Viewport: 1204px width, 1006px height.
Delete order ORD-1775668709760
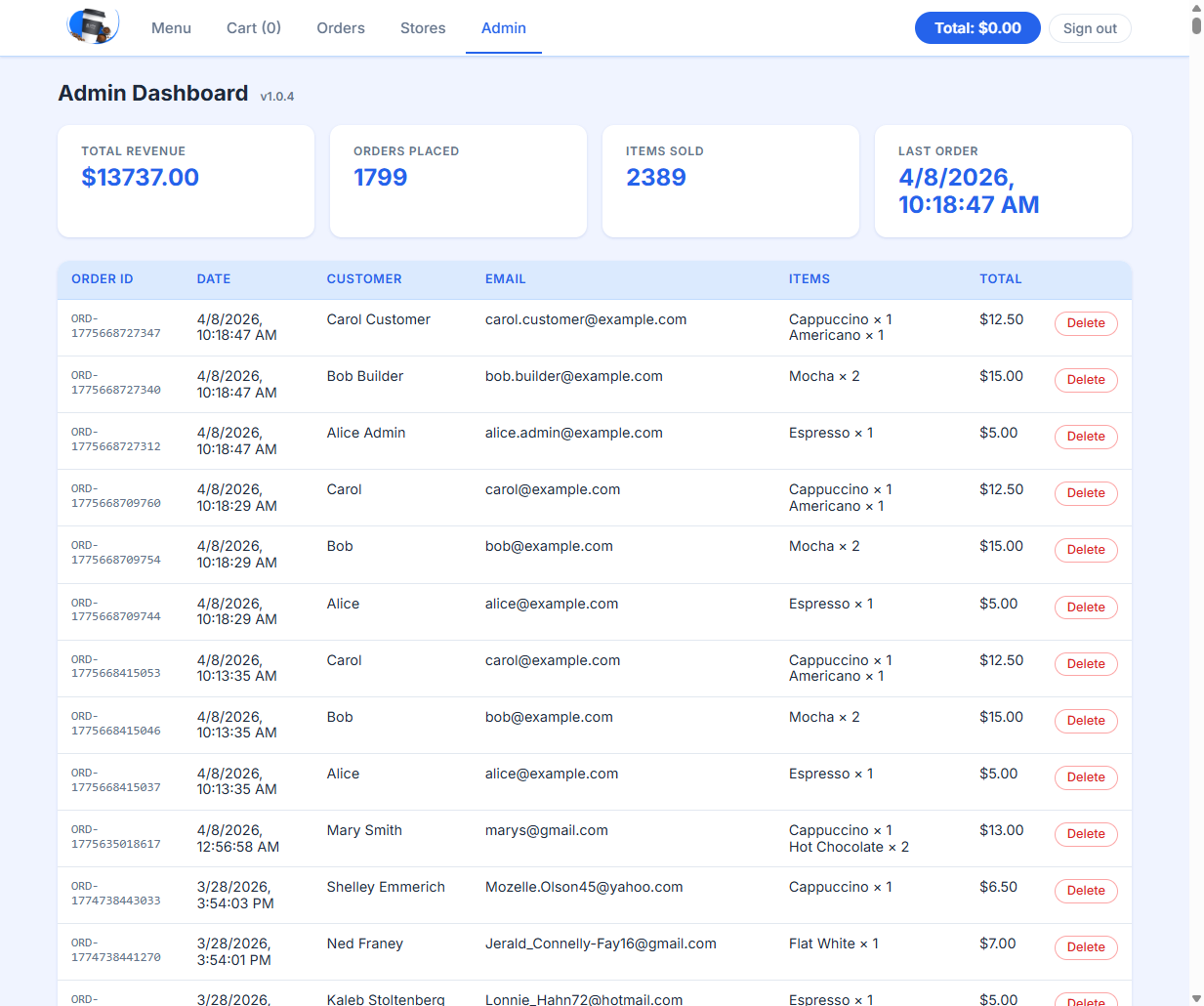(1086, 493)
